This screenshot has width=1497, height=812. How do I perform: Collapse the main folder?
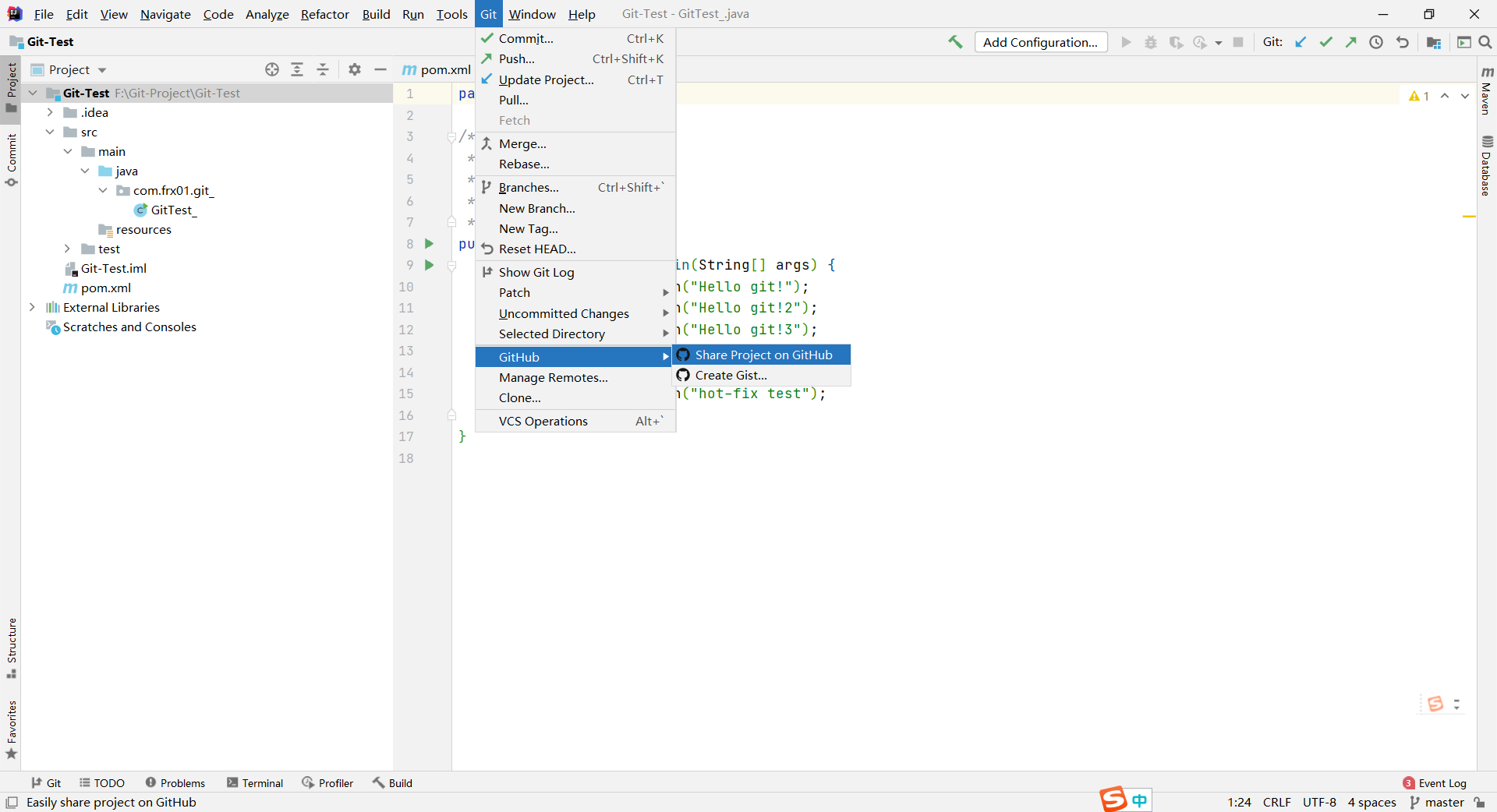[68, 151]
